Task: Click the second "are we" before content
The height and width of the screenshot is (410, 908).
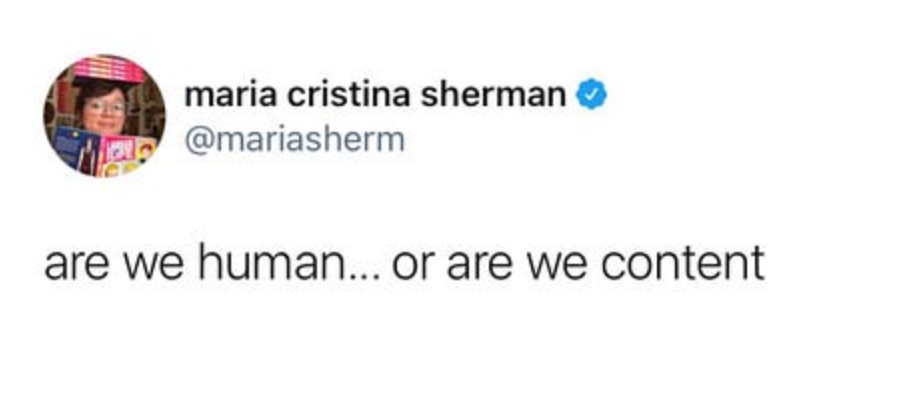Action: (x=517, y=268)
